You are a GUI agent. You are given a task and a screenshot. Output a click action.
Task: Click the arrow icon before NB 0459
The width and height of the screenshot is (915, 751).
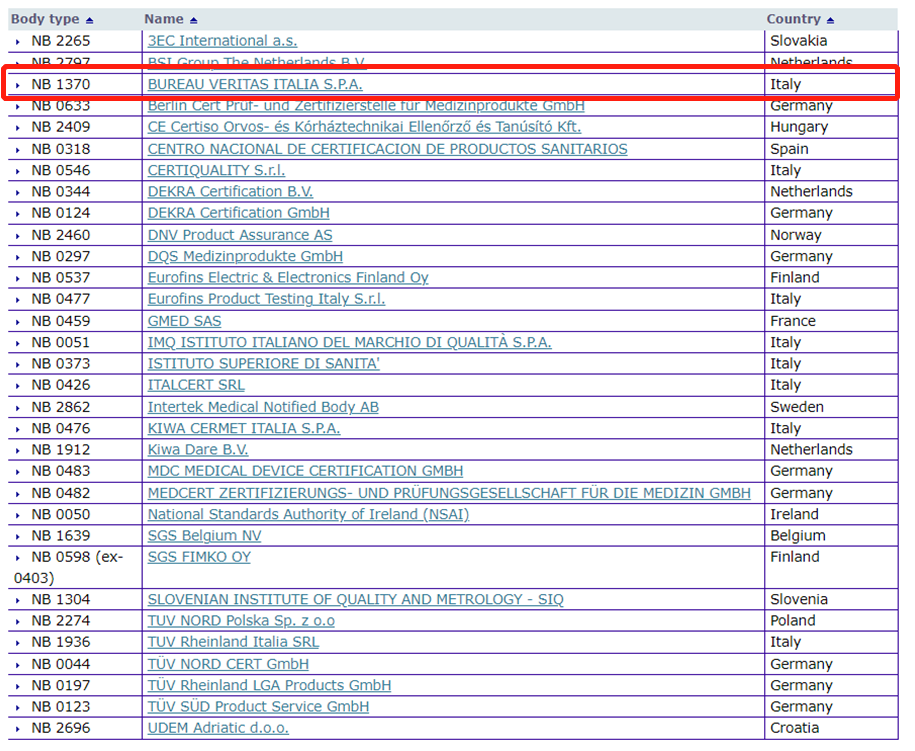coord(18,322)
